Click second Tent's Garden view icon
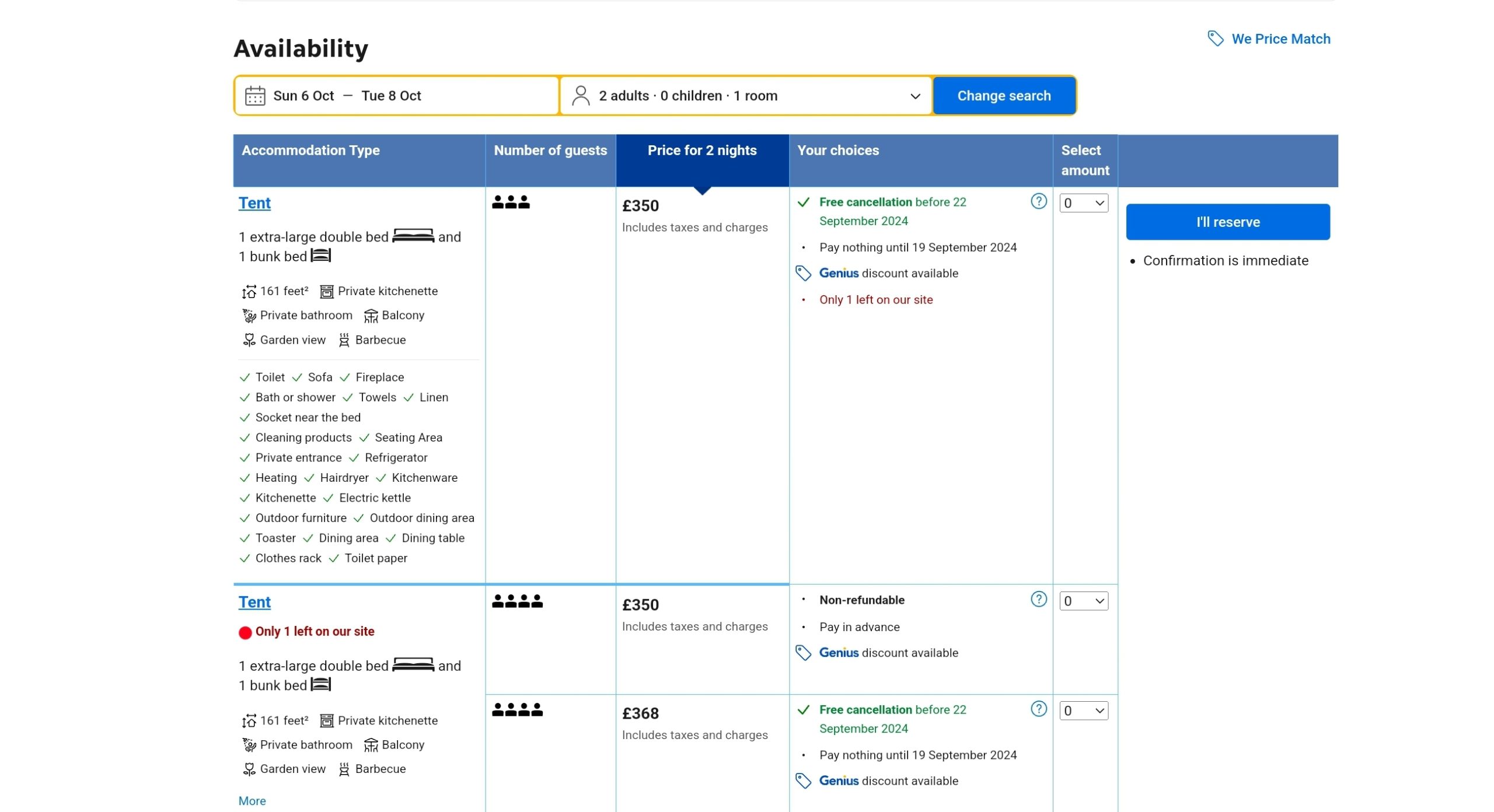 pyautogui.click(x=249, y=769)
